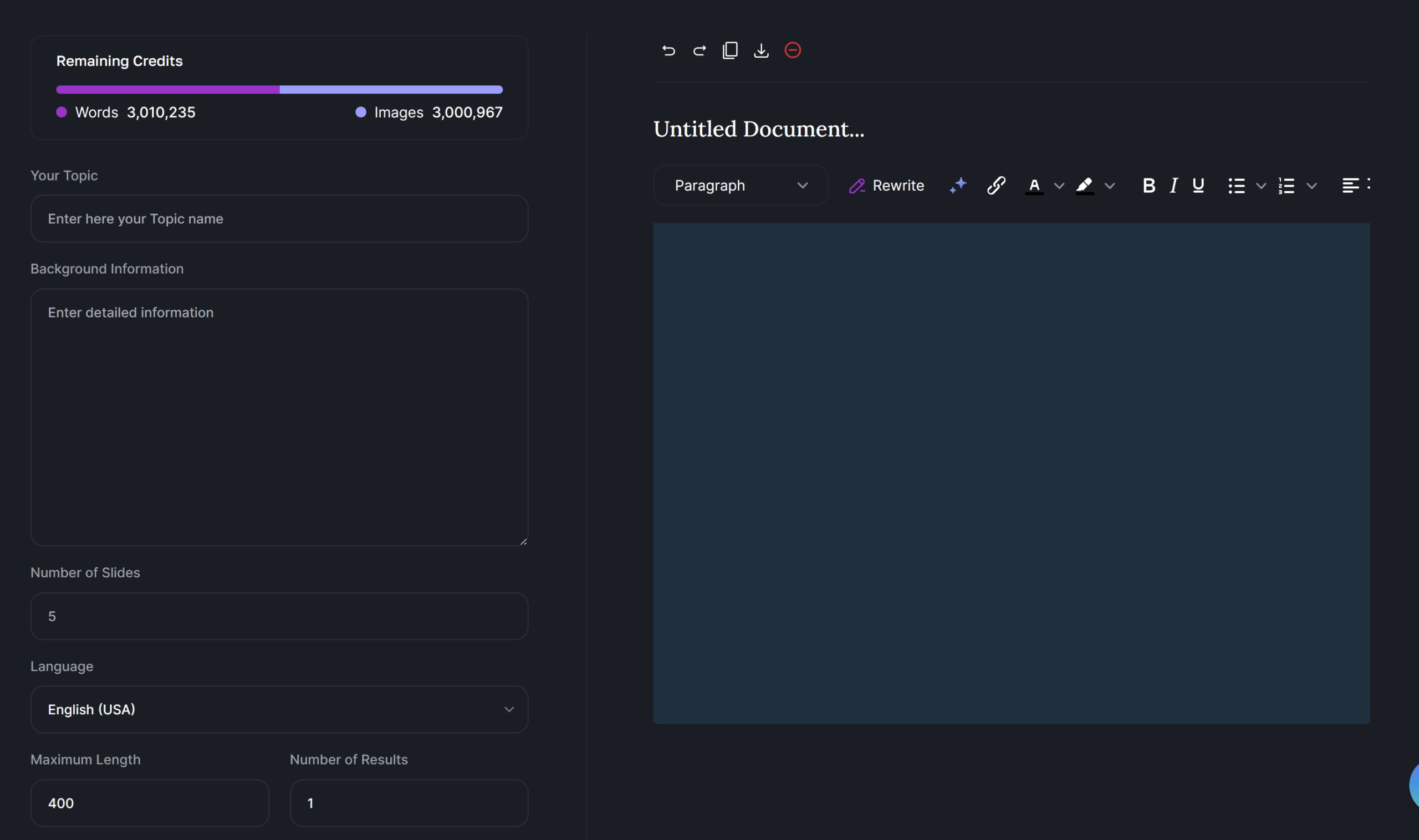The image size is (1419, 840).
Task: Download the document via download icon
Action: tap(761, 50)
